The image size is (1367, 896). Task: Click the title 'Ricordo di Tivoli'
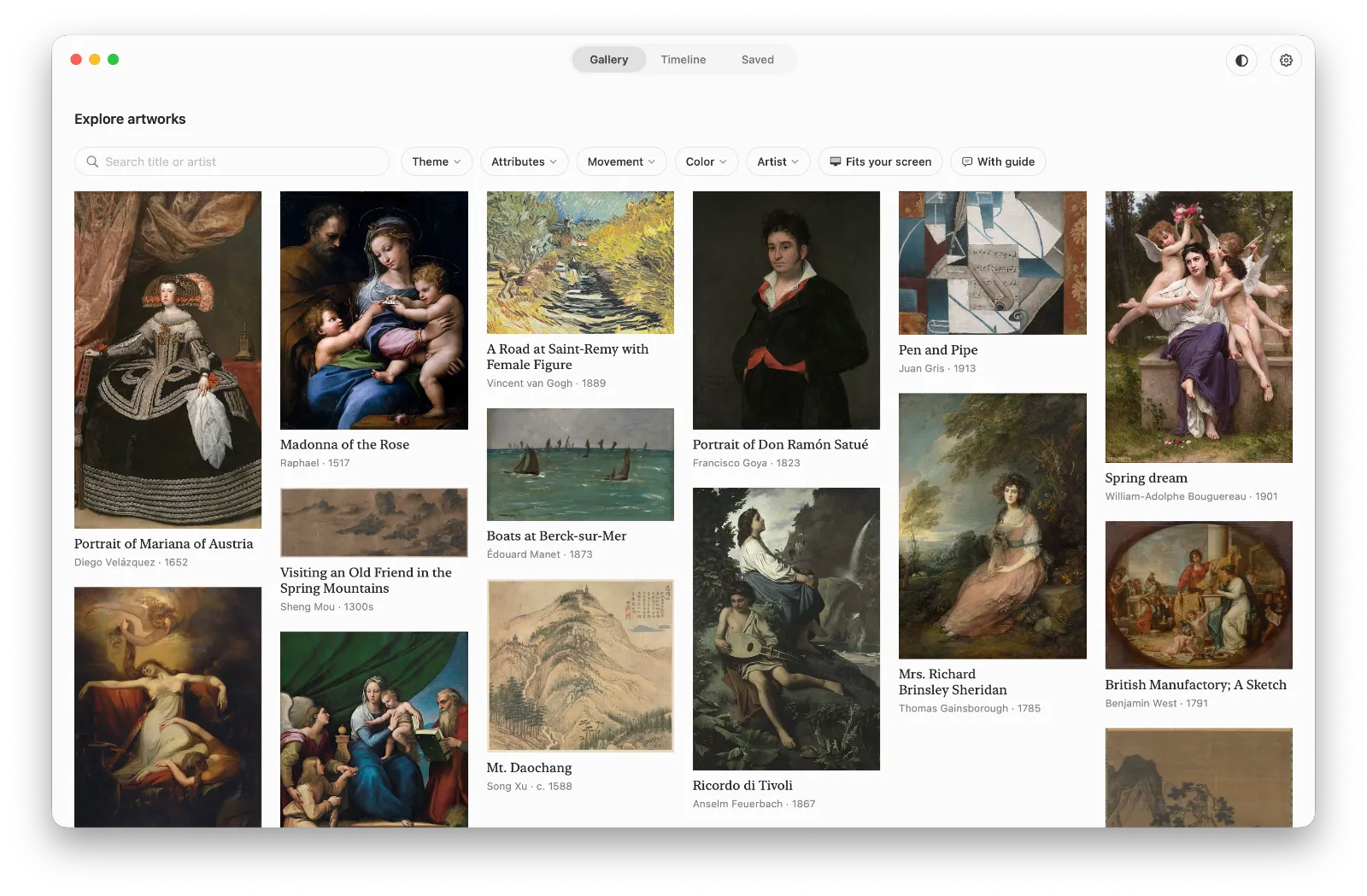point(742,786)
